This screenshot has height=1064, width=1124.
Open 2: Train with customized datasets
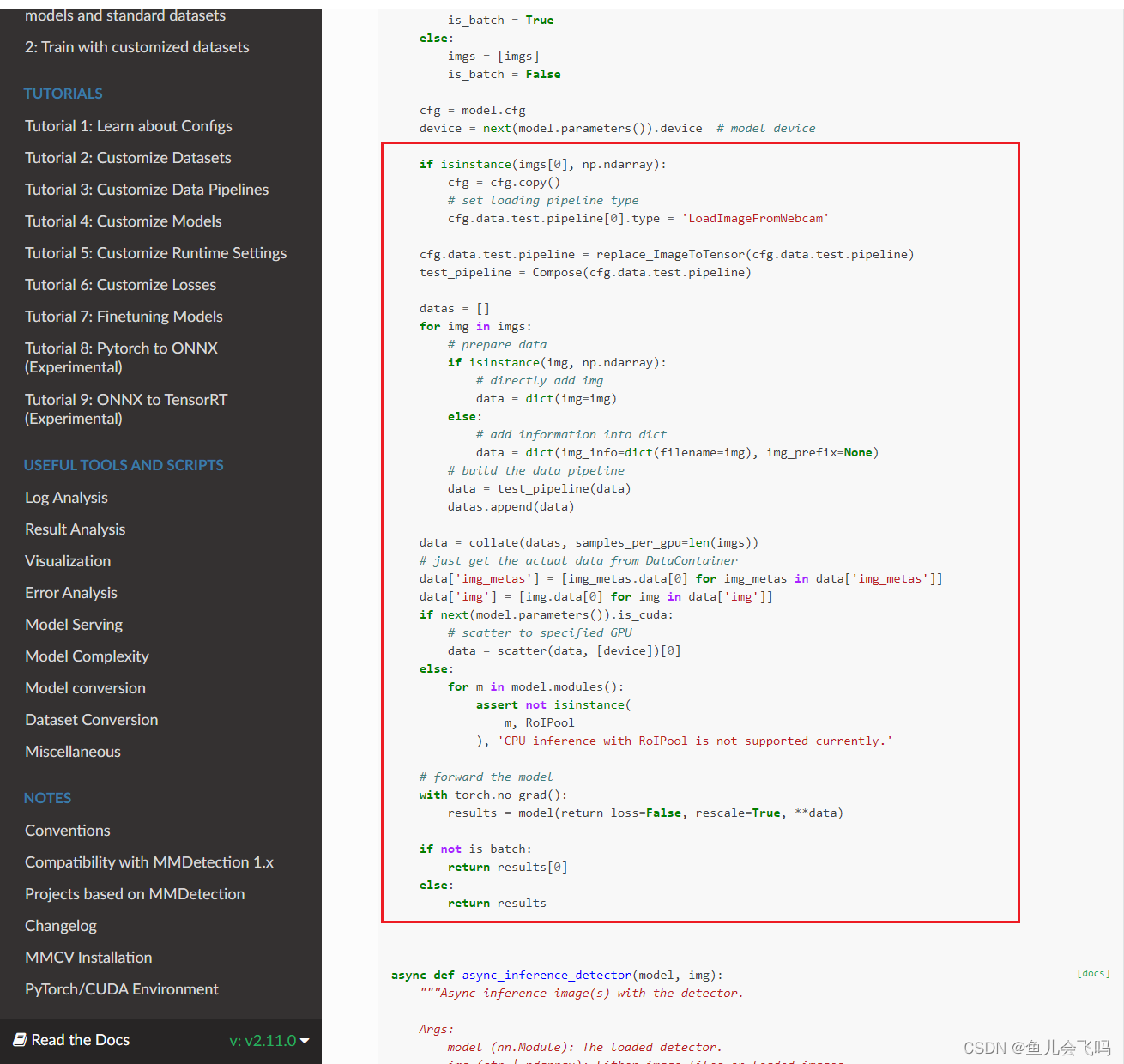(x=136, y=47)
